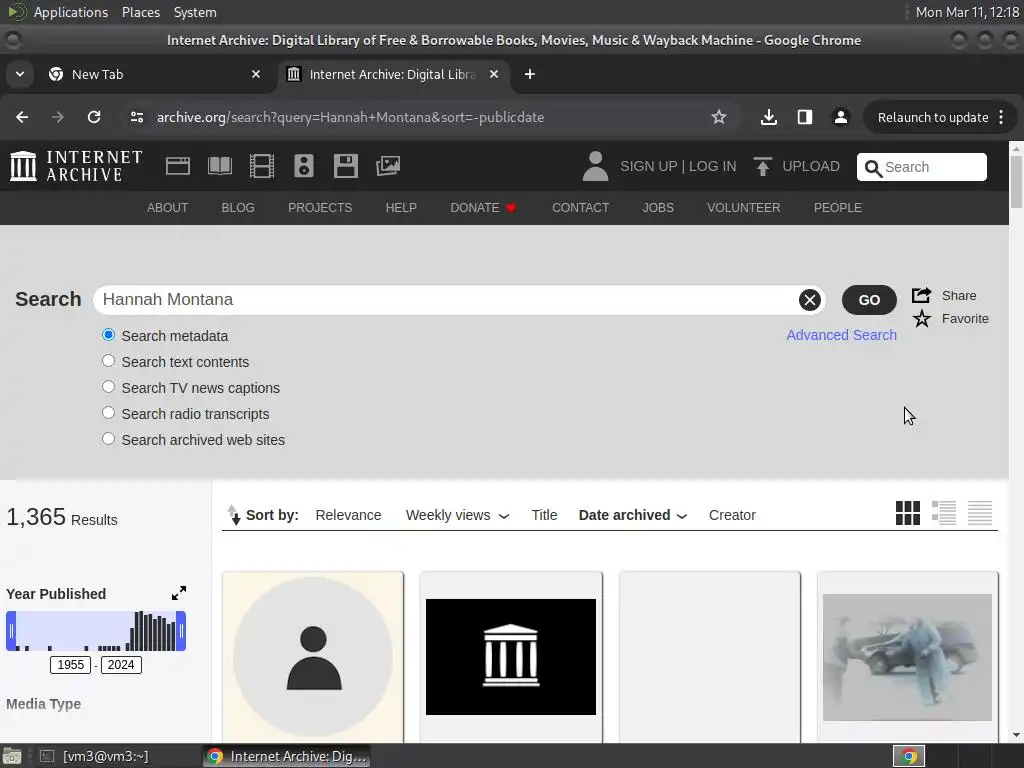Screen dimensions: 1024x768
Task: Open the CONTACT menu link
Action: tap(581, 208)
